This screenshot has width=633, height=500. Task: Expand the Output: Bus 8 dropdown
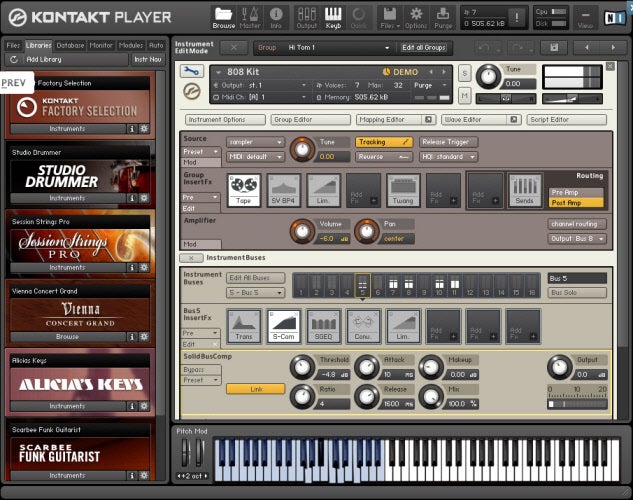click(576, 238)
